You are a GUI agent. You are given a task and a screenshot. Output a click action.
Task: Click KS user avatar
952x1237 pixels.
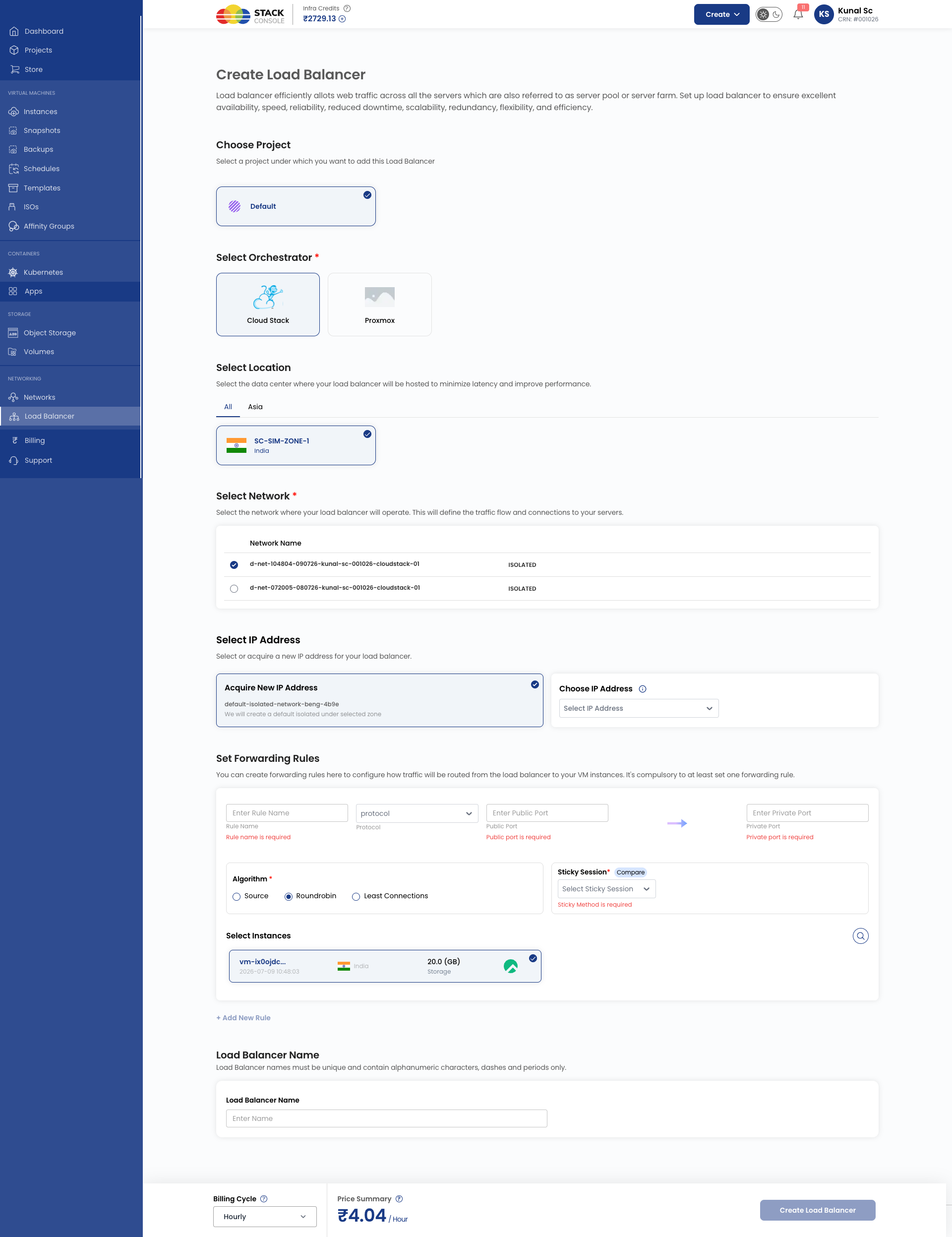coord(824,14)
